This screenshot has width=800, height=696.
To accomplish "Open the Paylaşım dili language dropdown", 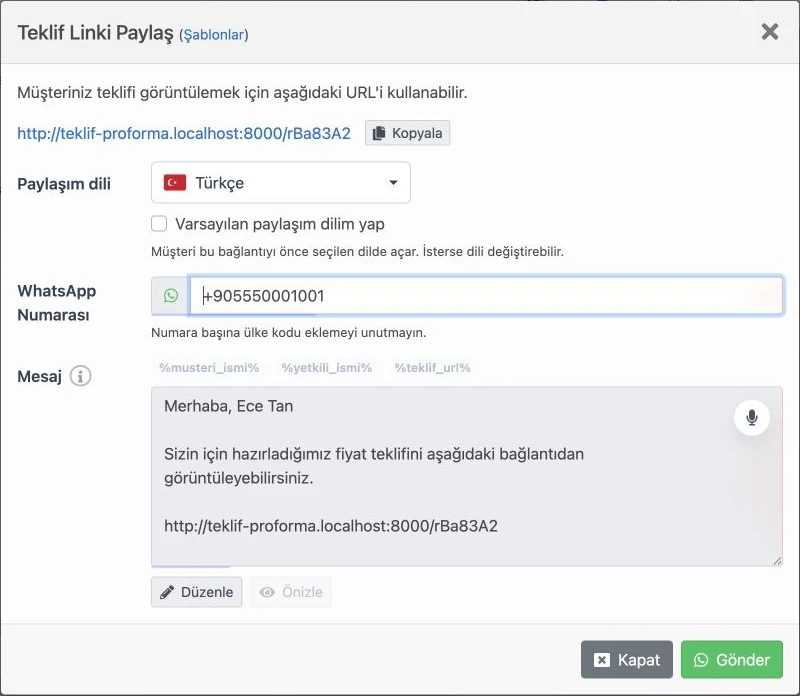I will (x=281, y=183).
